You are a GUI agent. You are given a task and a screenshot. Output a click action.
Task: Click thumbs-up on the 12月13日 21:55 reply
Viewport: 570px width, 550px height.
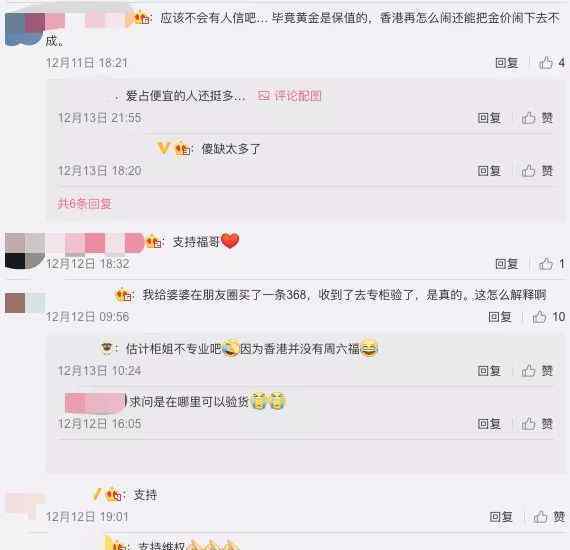tap(537, 118)
